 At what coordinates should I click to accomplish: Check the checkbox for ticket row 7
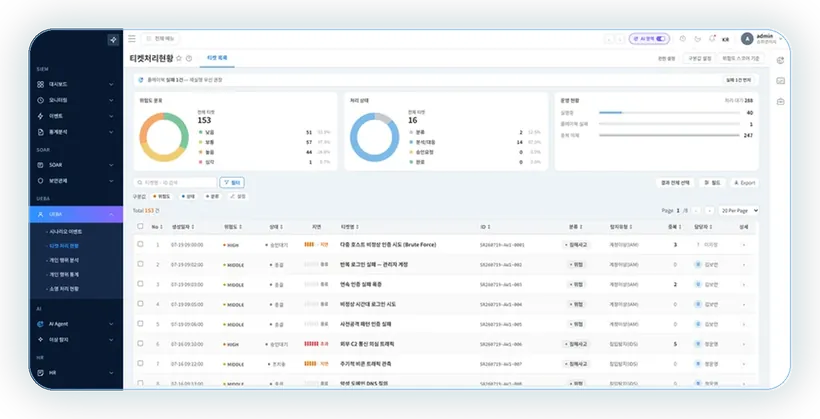tap(140, 364)
